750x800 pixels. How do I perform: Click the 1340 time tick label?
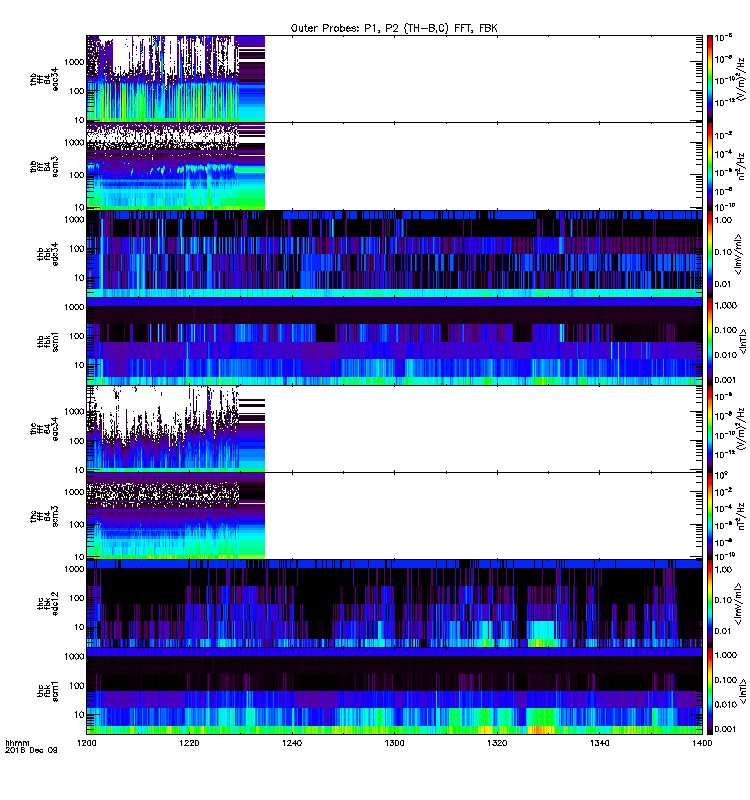click(x=599, y=743)
